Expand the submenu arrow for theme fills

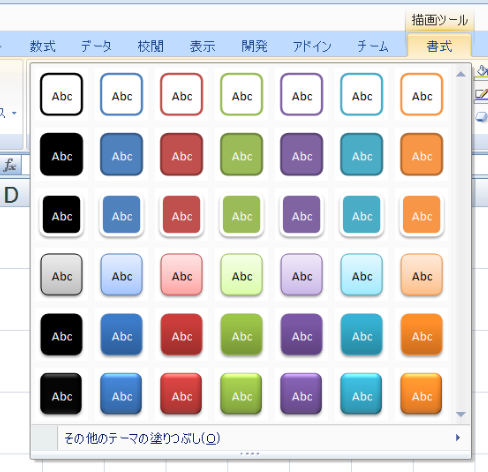(x=458, y=438)
